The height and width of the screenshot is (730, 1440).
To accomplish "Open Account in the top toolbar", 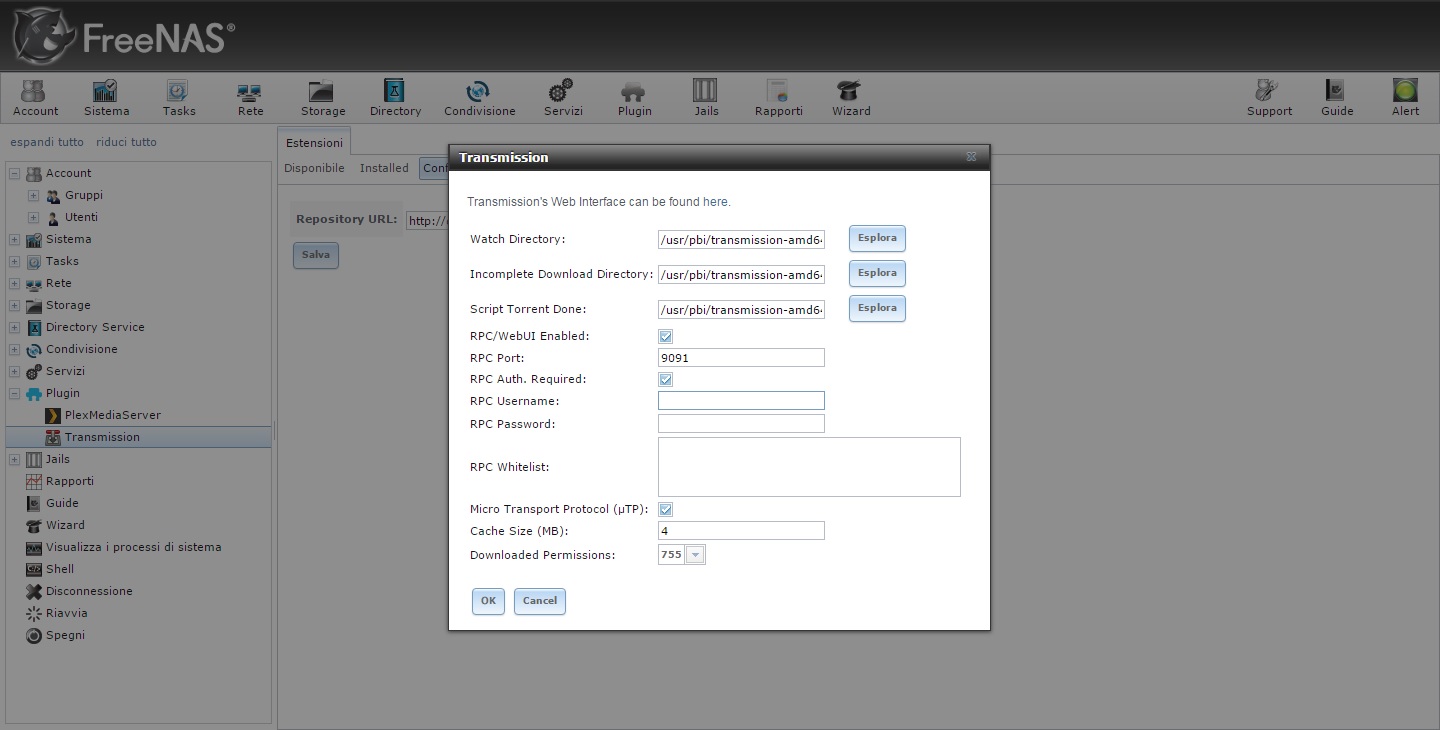I will tap(35, 98).
